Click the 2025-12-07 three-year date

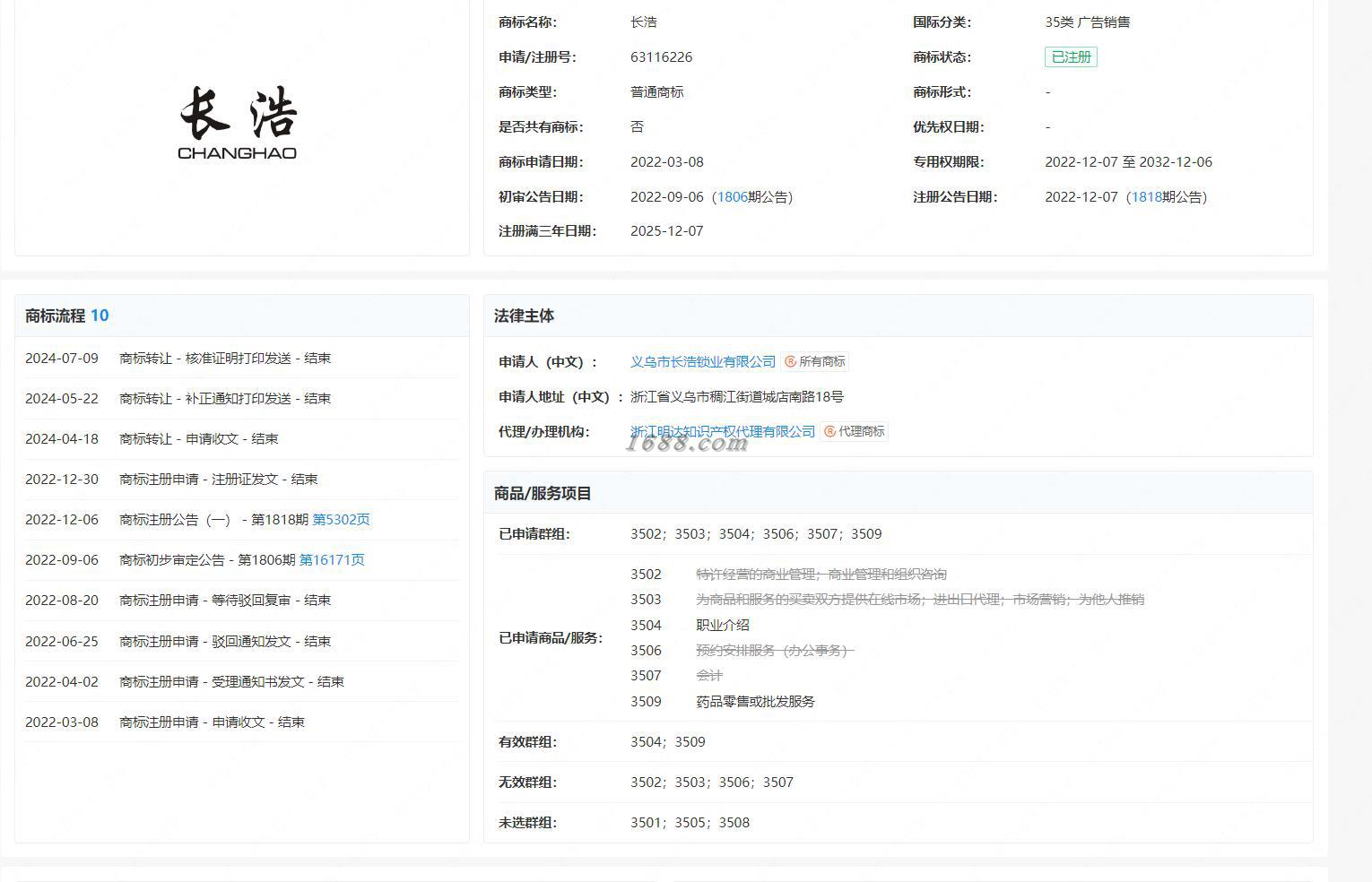667,230
